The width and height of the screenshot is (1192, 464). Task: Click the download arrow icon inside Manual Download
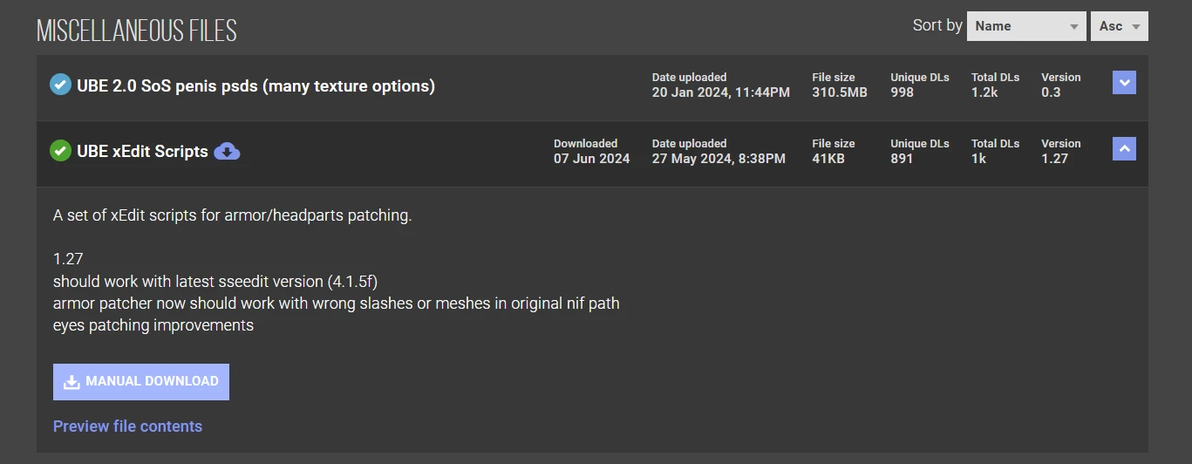point(71,382)
